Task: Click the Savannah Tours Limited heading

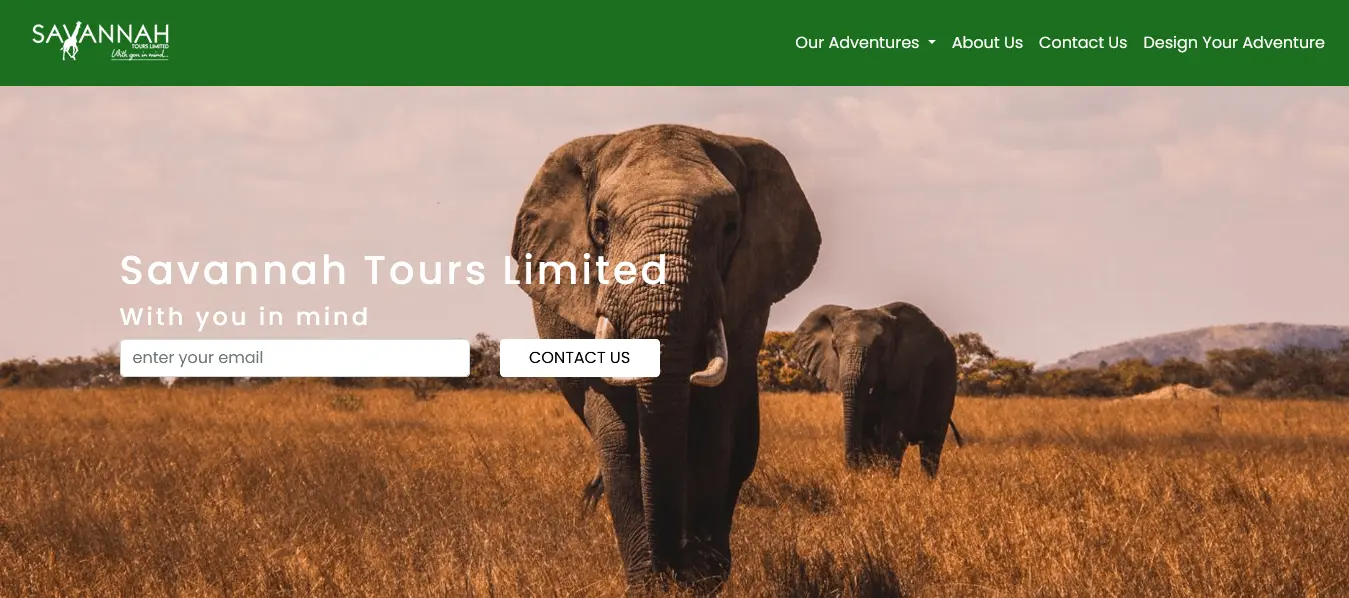Action: click(394, 270)
